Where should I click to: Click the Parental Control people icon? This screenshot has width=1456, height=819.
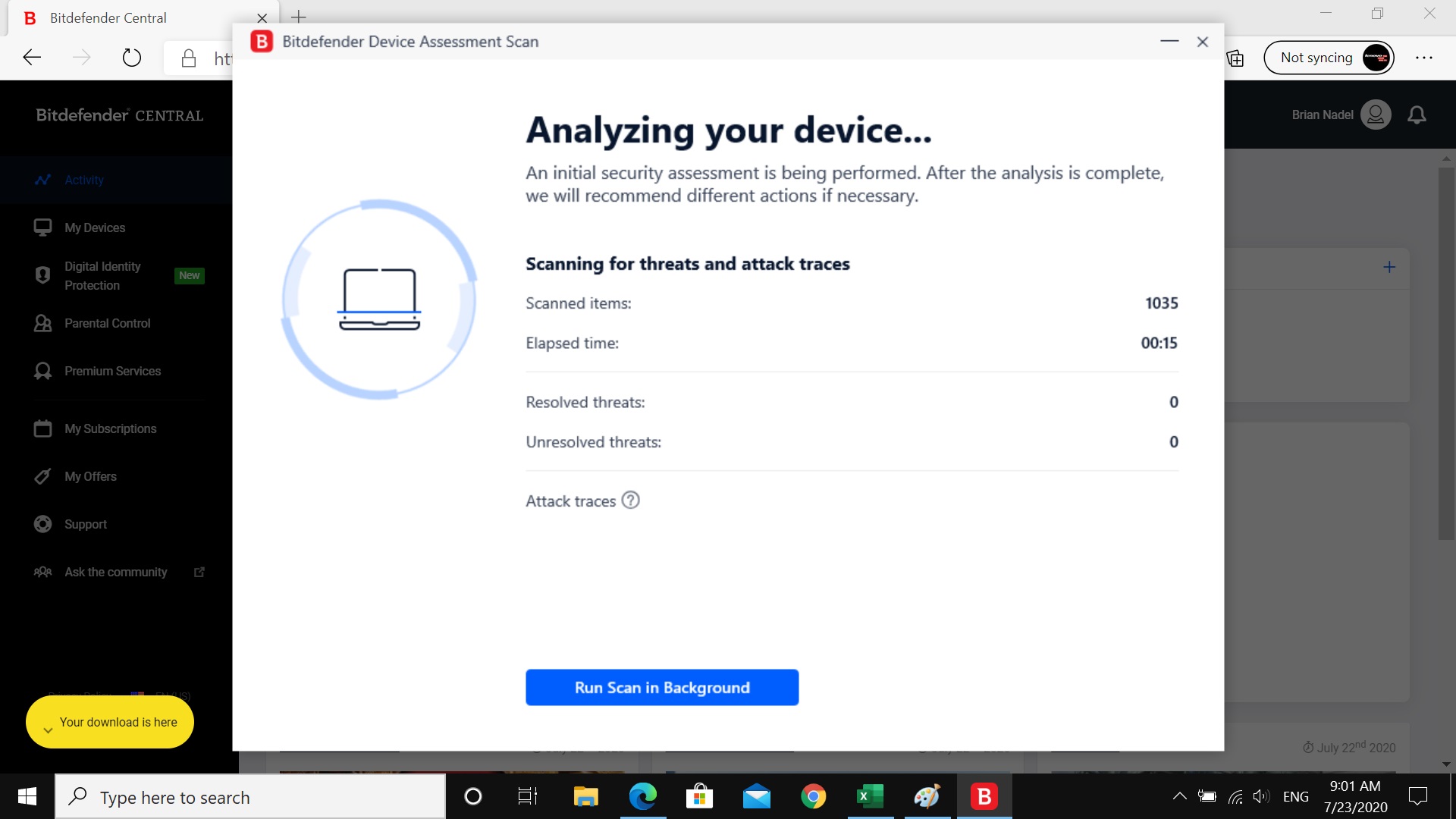pyautogui.click(x=42, y=323)
